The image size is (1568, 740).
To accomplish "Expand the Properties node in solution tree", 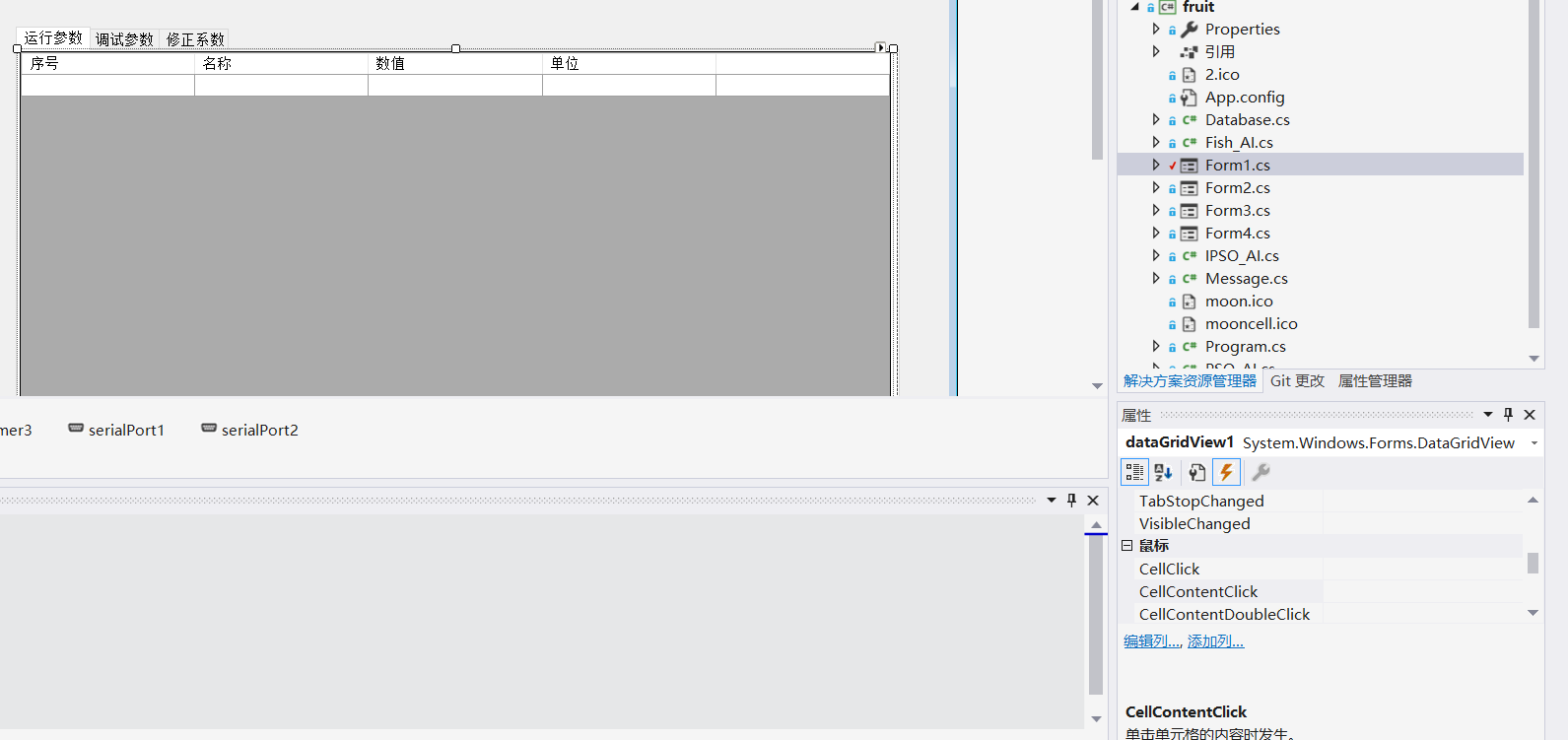I will point(1156,30).
